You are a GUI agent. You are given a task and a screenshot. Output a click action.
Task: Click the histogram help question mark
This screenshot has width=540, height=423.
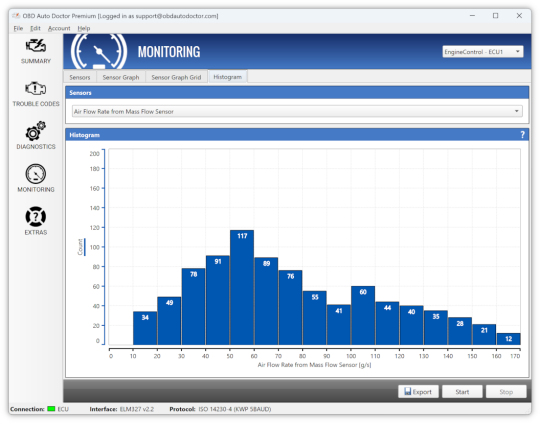click(x=522, y=135)
